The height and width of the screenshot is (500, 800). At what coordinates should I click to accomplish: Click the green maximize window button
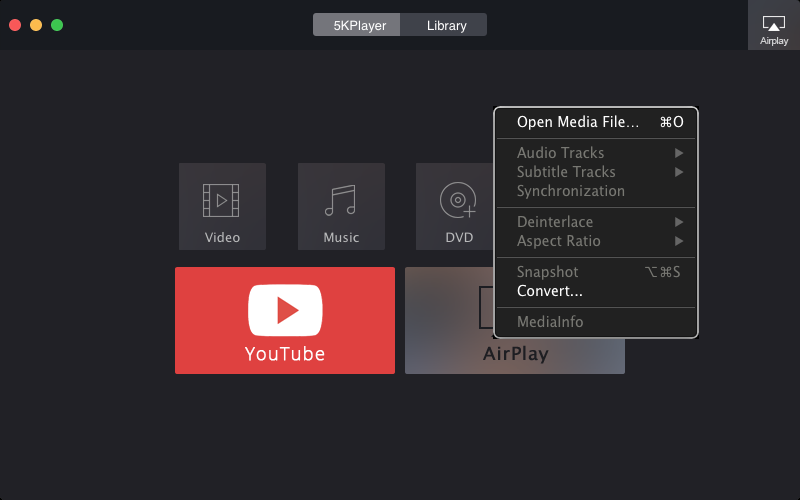click(57, 24)
